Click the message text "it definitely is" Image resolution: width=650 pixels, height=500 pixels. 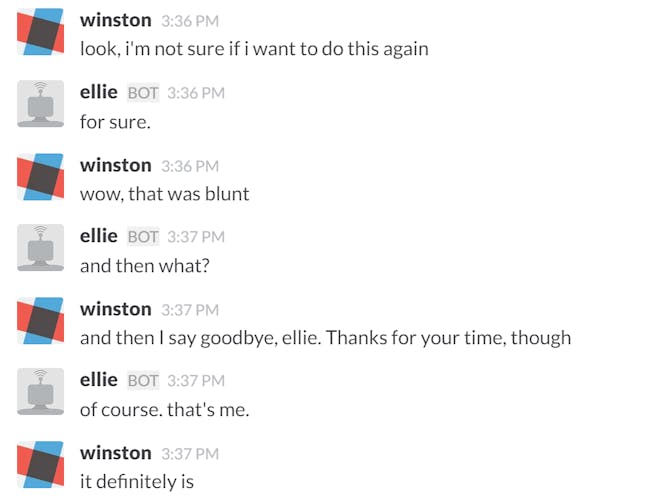[x=137, y=482]
